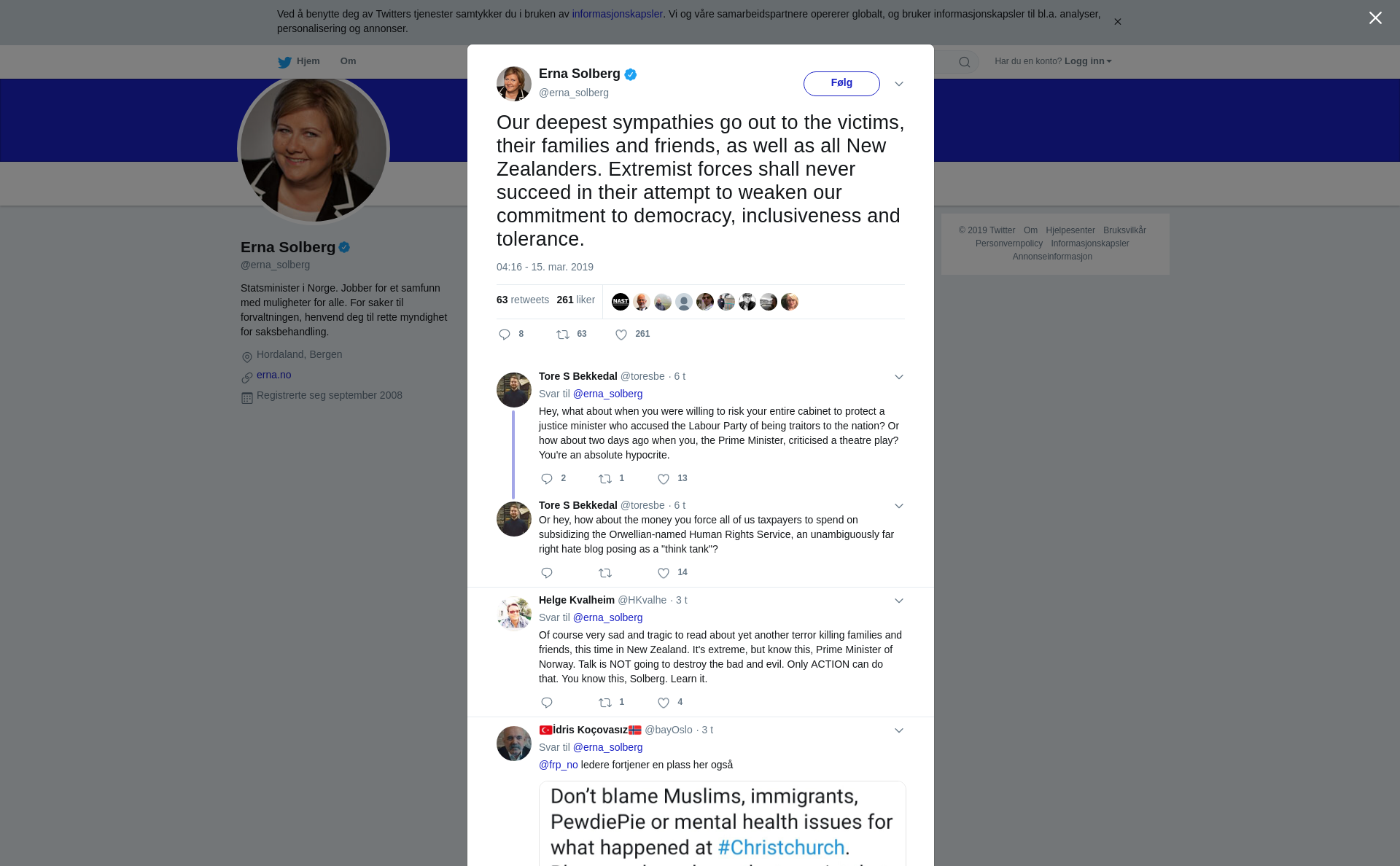Open the Om menu item
This screenshot has height=866, width=1400.
tap(348, 61)
